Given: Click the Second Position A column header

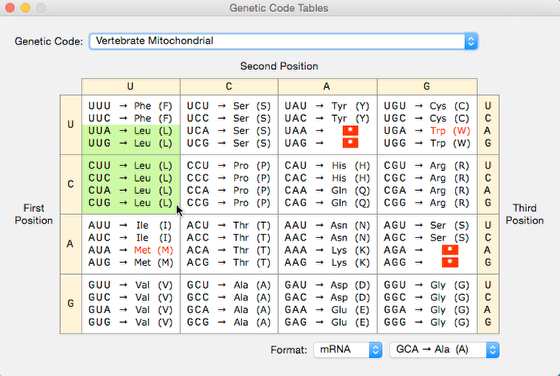Looking at the screenshot, I should 328,86.
